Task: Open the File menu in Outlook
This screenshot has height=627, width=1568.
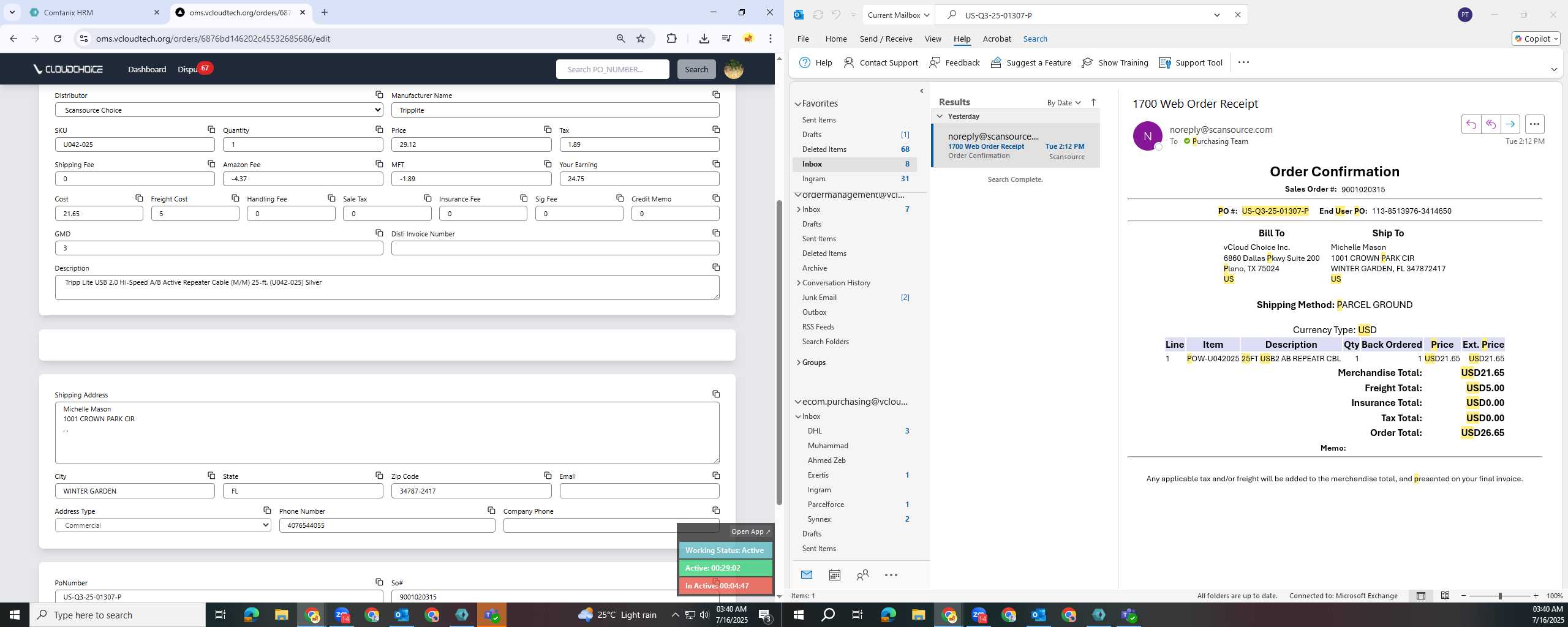Action: coord(802,39)
